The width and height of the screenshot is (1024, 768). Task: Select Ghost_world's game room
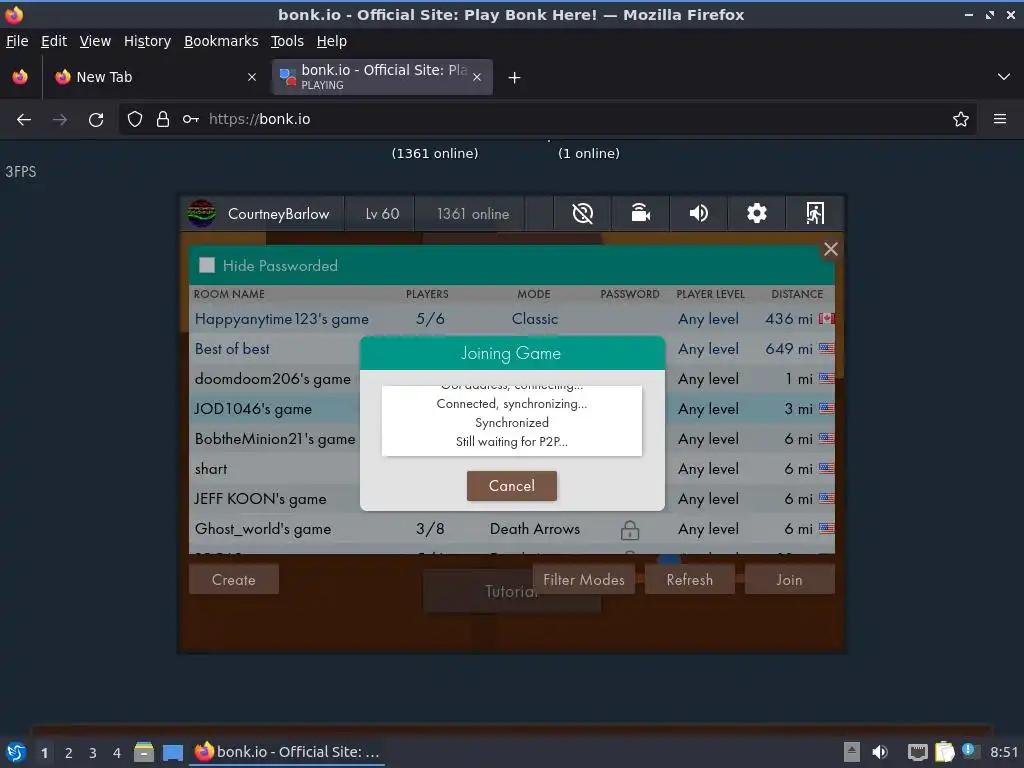pos(511,529)
